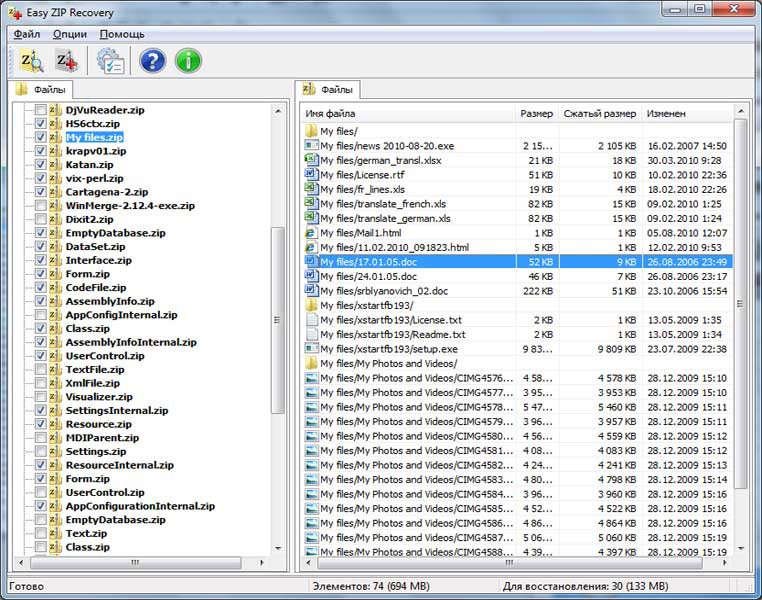Click the folder icon of My files/xstartfb193/
The image size is (762, 600).
311,305
